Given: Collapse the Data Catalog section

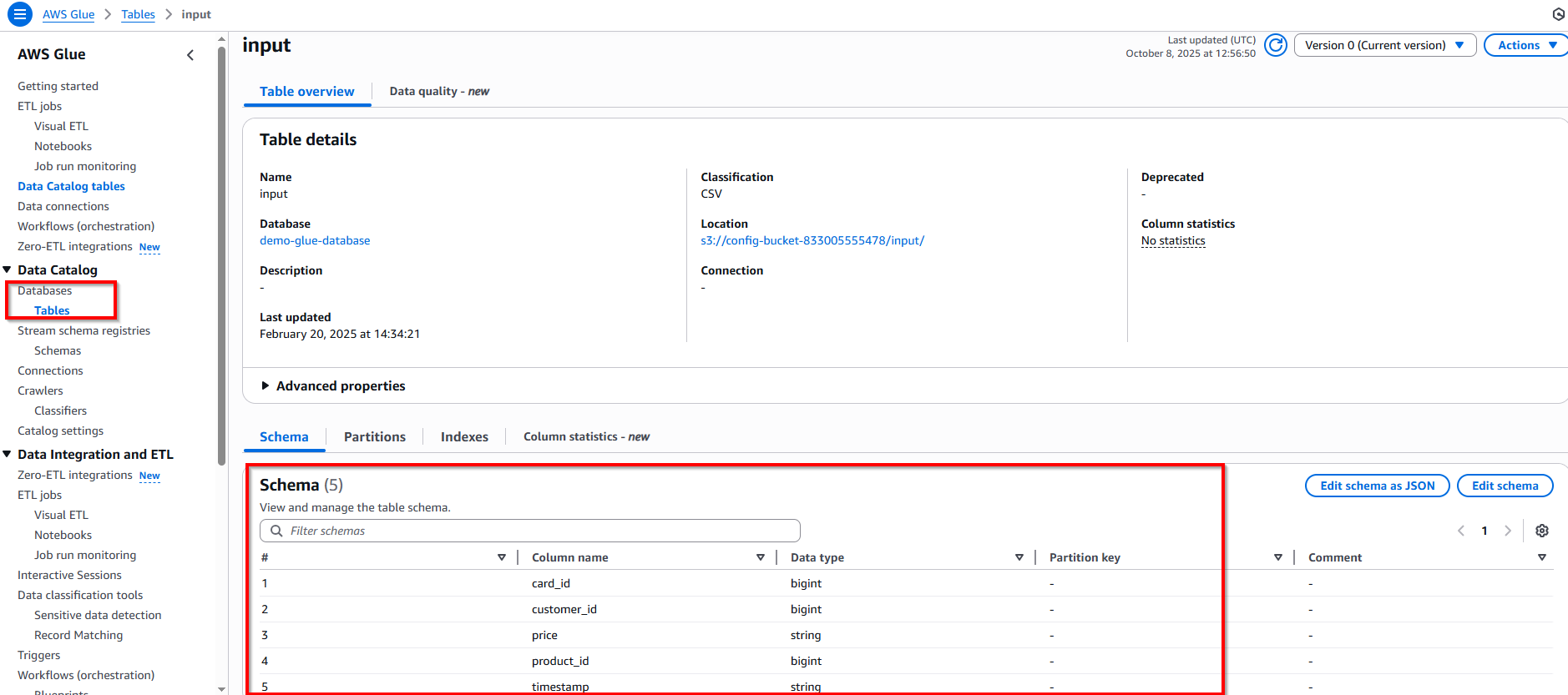Looking at the screenshot, I should 8,269.
